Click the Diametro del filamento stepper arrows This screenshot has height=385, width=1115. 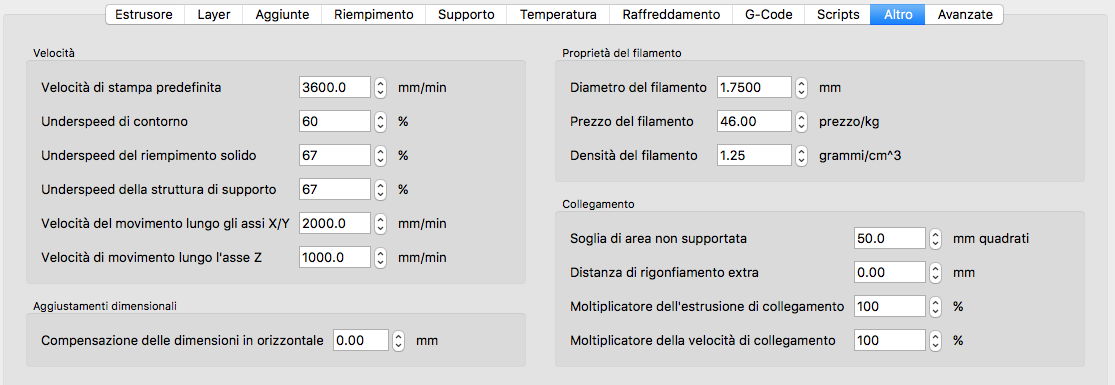[x=801, y=88]
